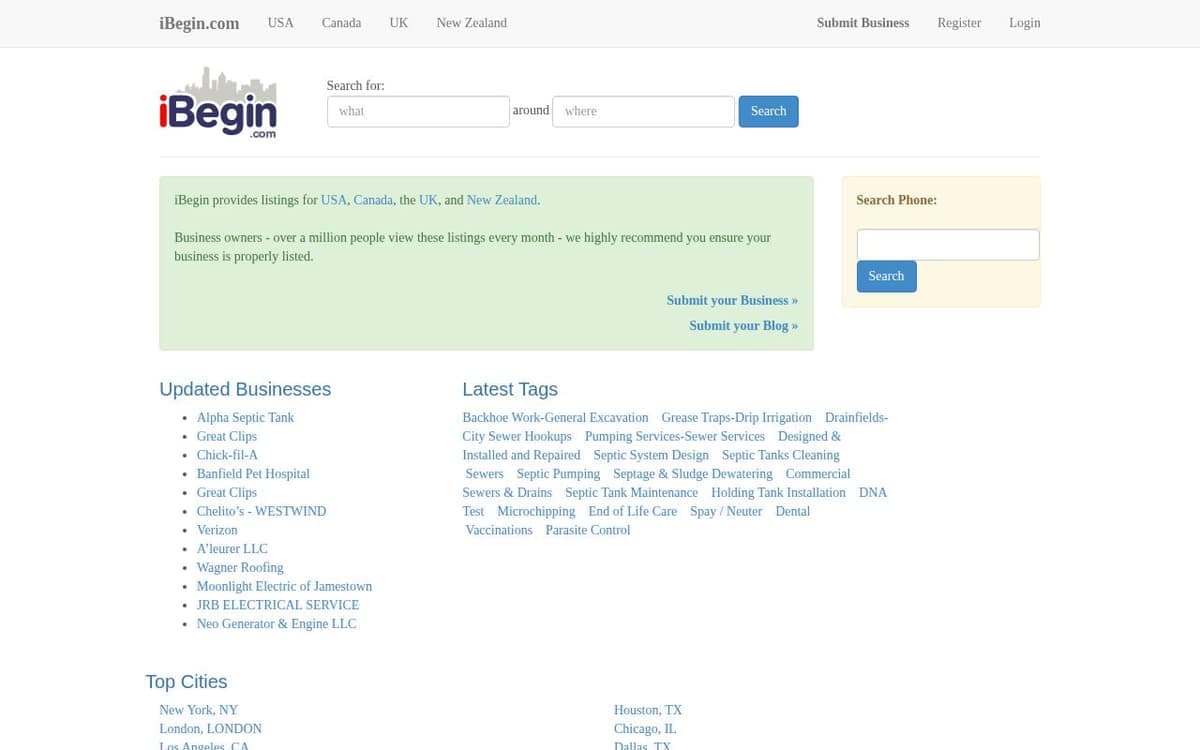This screenshot has width=1200, height=750.
Task: Open Neo Generator & Engine LLC listing
Action: (276, 624)
